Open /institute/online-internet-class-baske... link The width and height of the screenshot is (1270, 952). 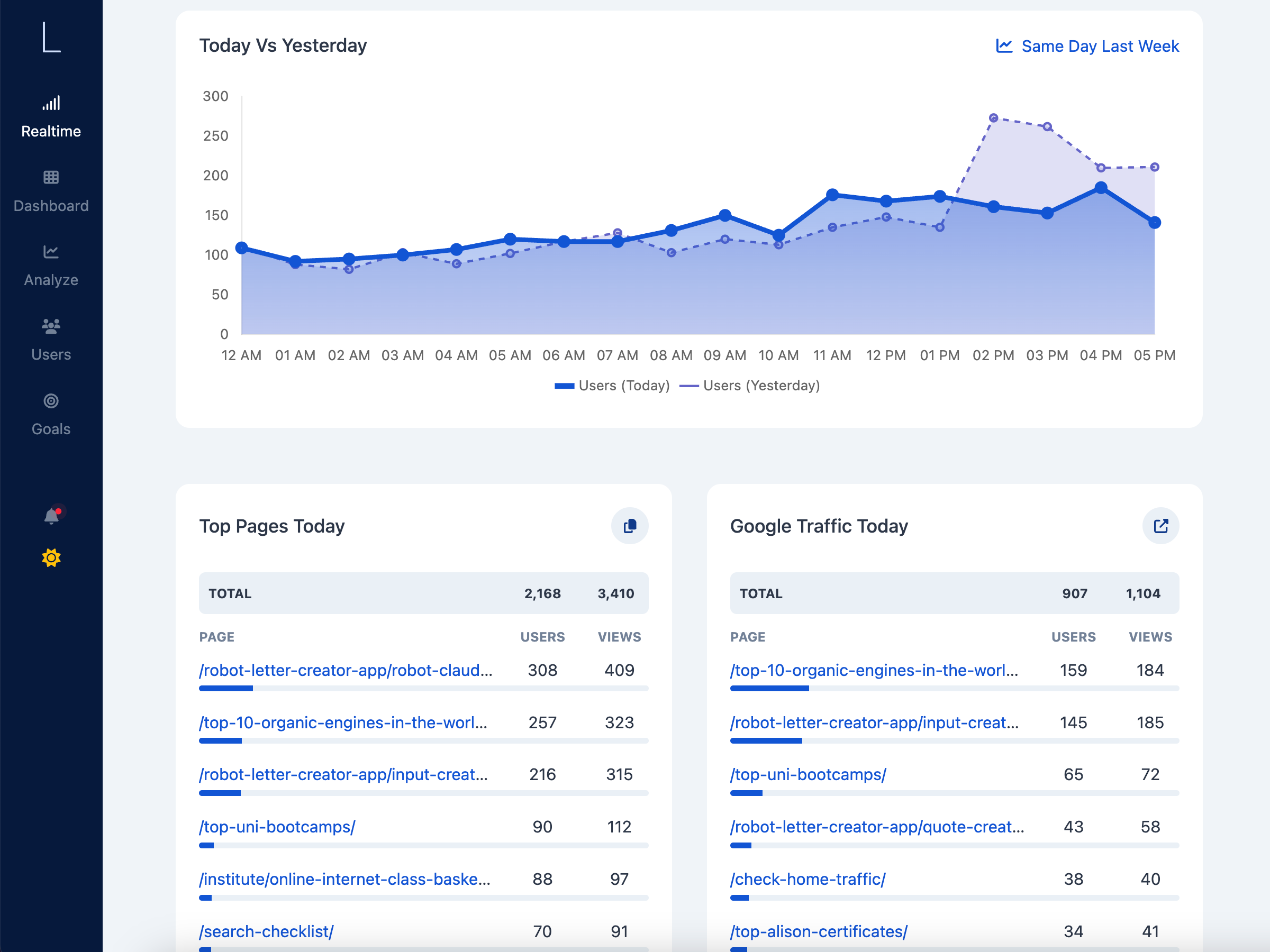click(344, 879)
